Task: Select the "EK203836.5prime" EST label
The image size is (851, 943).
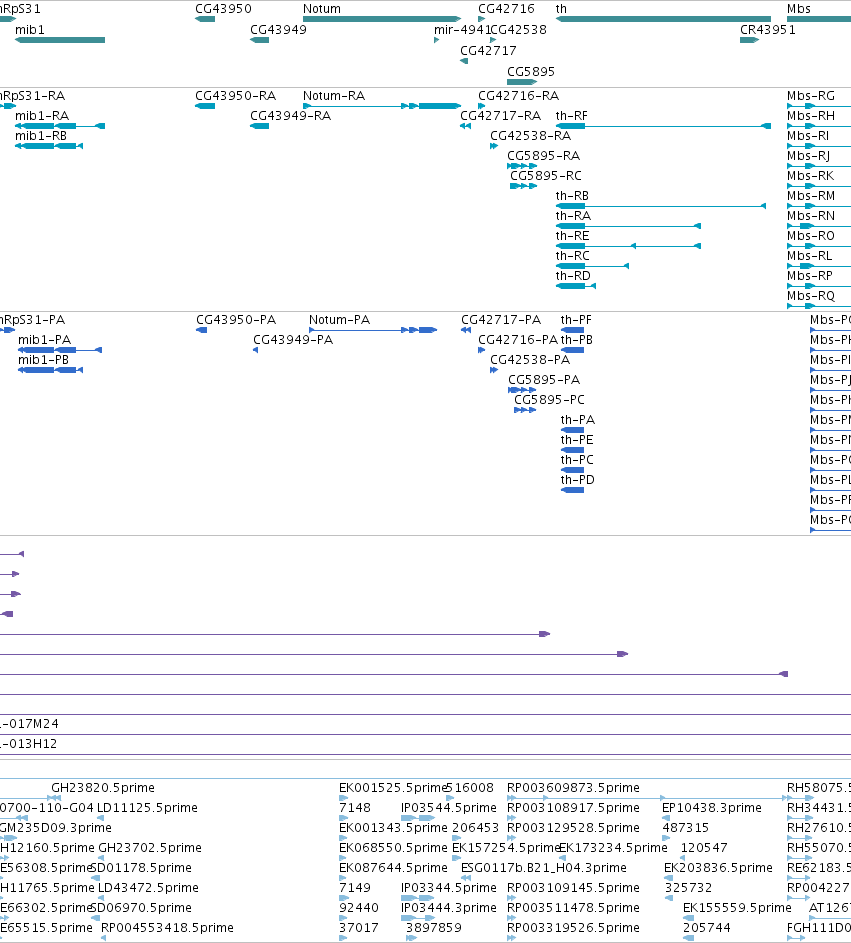Action: tap(718, 868)
